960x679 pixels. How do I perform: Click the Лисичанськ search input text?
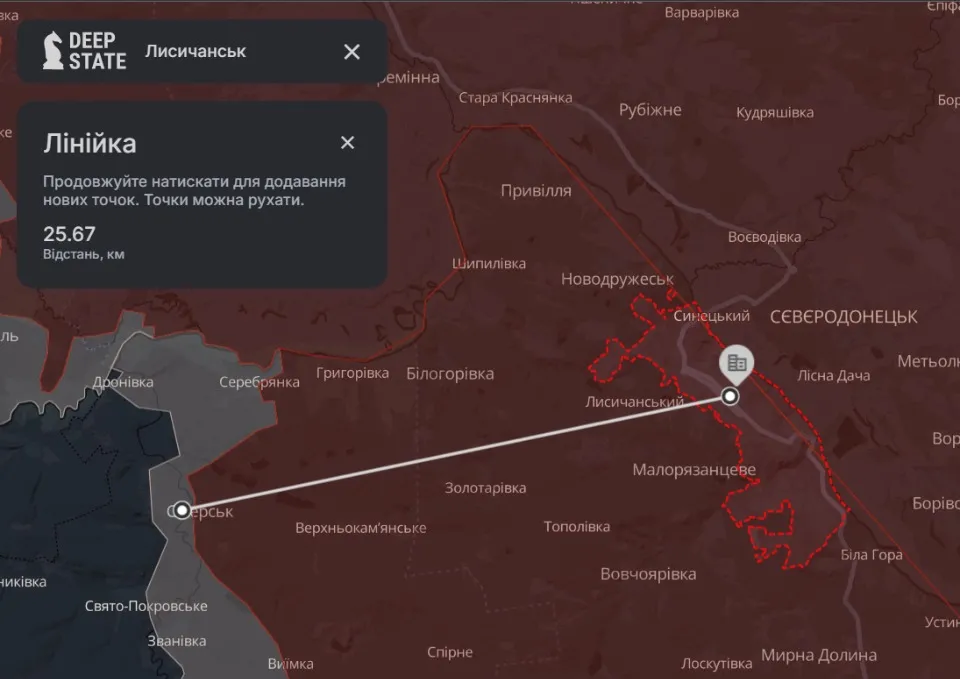click(195, 51)
